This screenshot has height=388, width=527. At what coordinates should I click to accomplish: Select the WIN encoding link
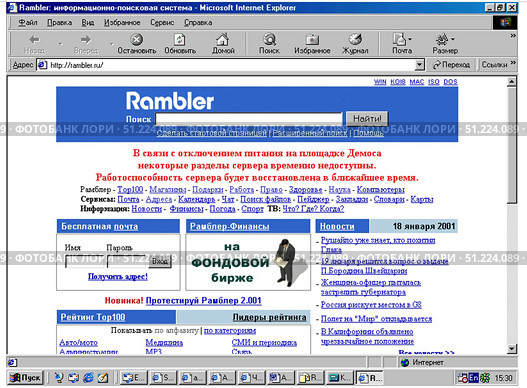pyautogui.click(x=380, y=82)
